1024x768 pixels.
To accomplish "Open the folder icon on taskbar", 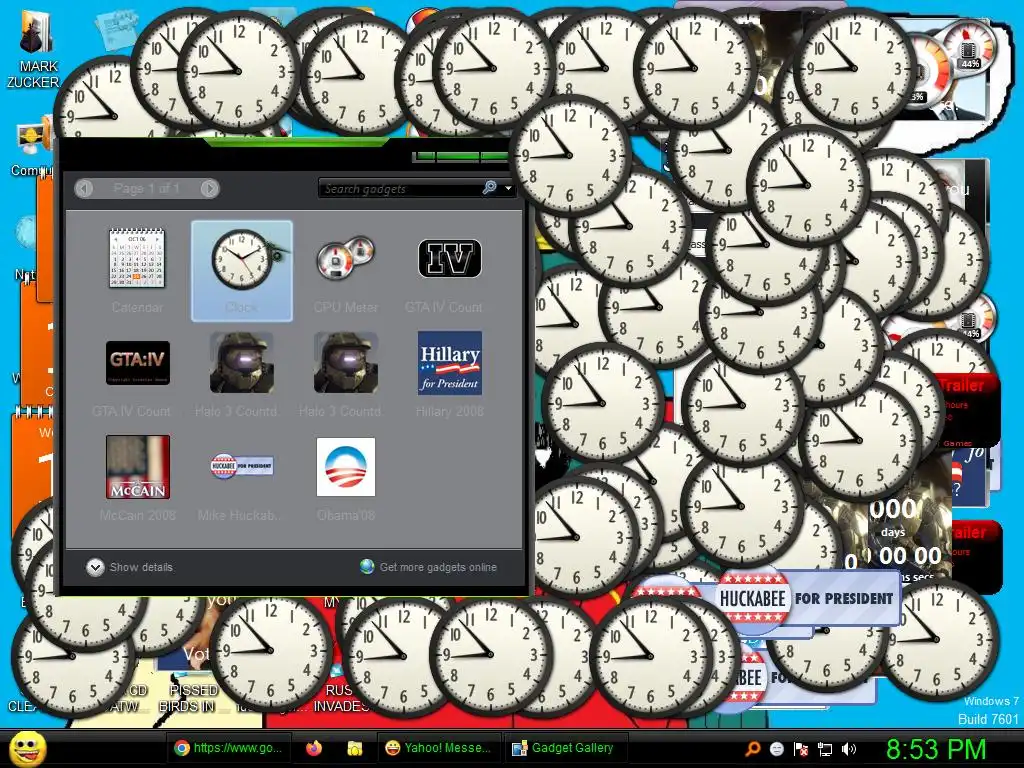I will click(355, 748).
